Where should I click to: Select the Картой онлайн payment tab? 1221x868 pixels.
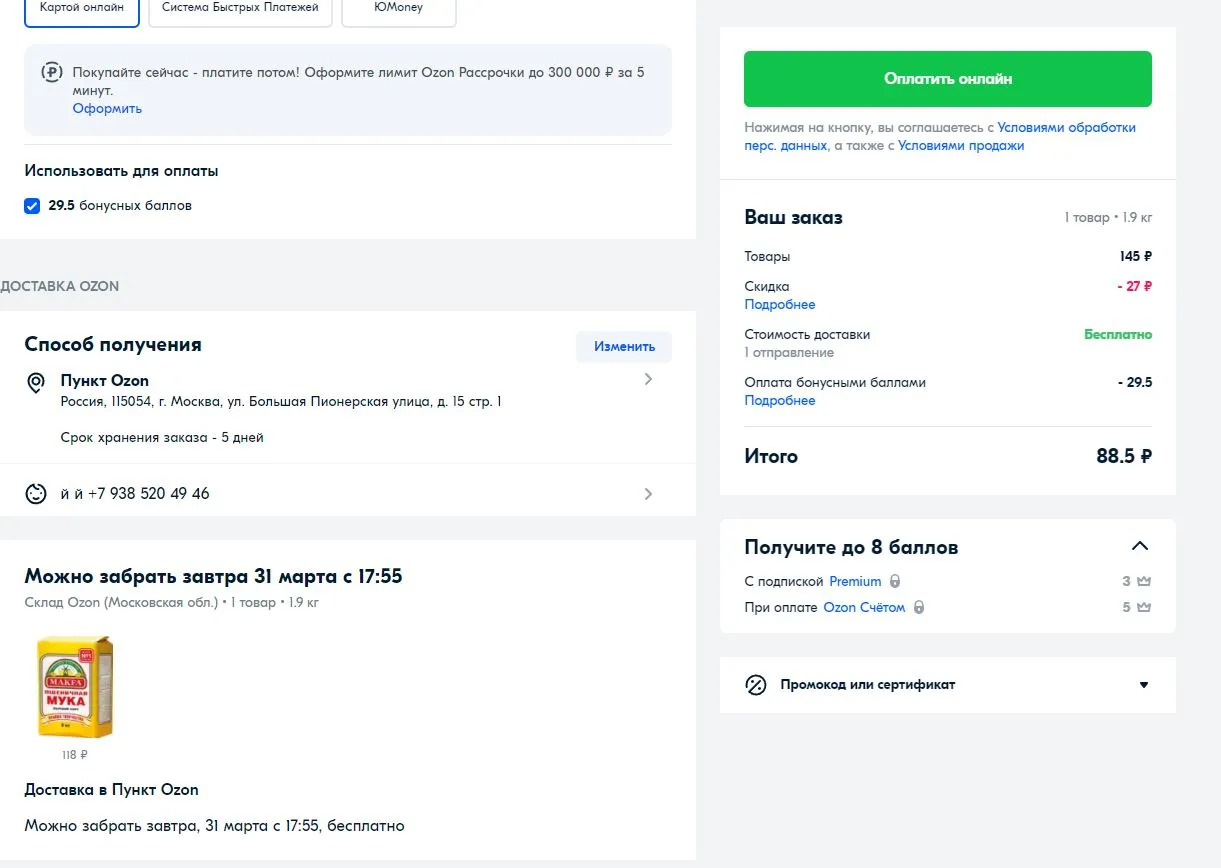tap(82, 10)
